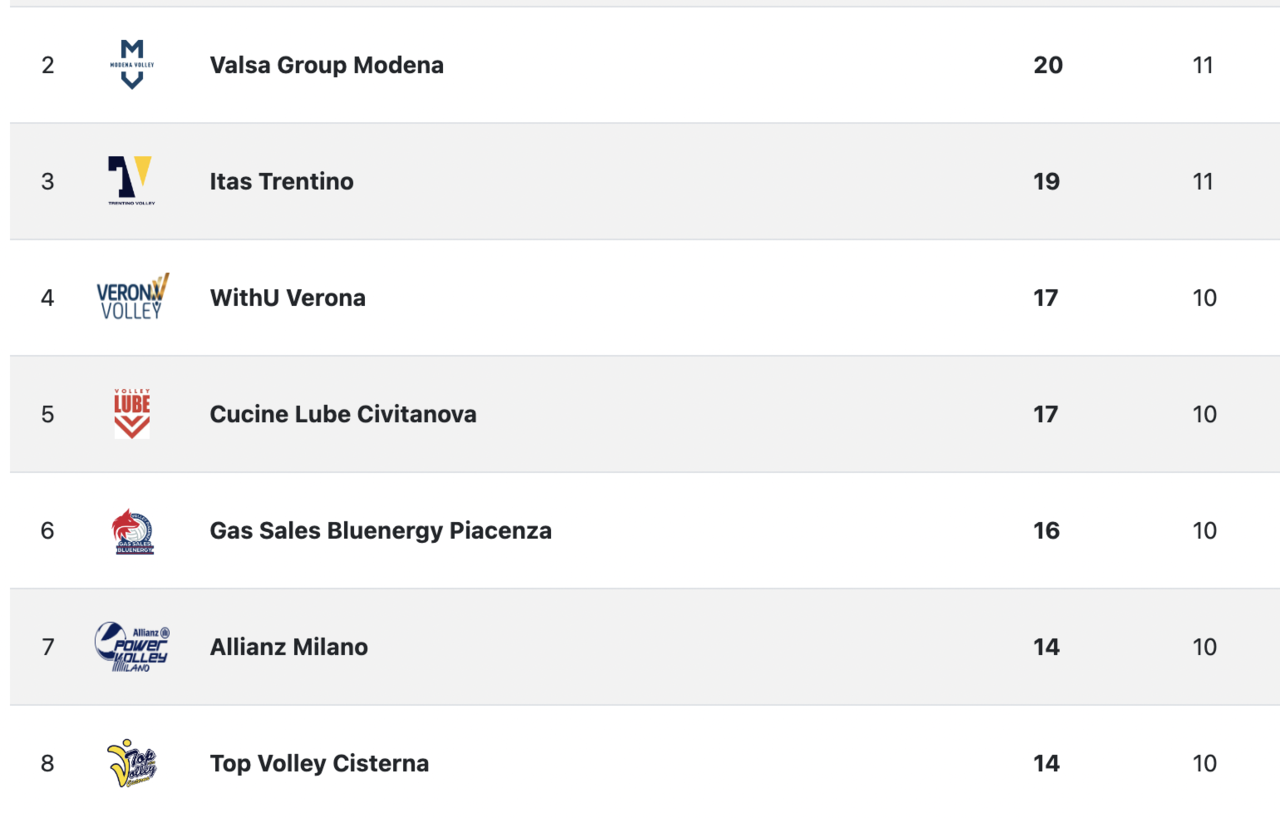Select the Allianz Milano team name
Image resolution: width=1280 pixels, height=818 pixels.
pos(289,647)
